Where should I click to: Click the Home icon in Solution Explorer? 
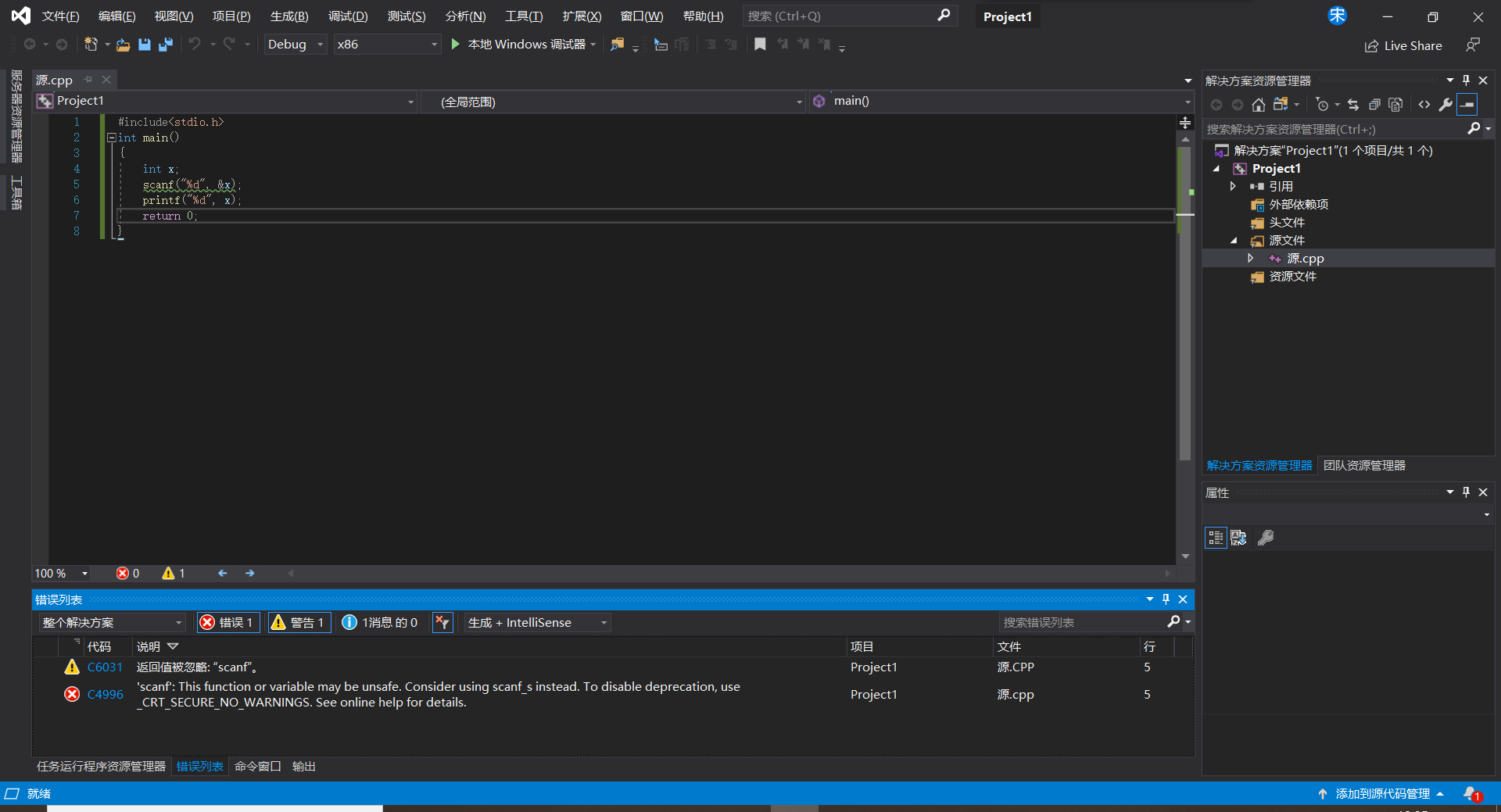point(1258,105)
